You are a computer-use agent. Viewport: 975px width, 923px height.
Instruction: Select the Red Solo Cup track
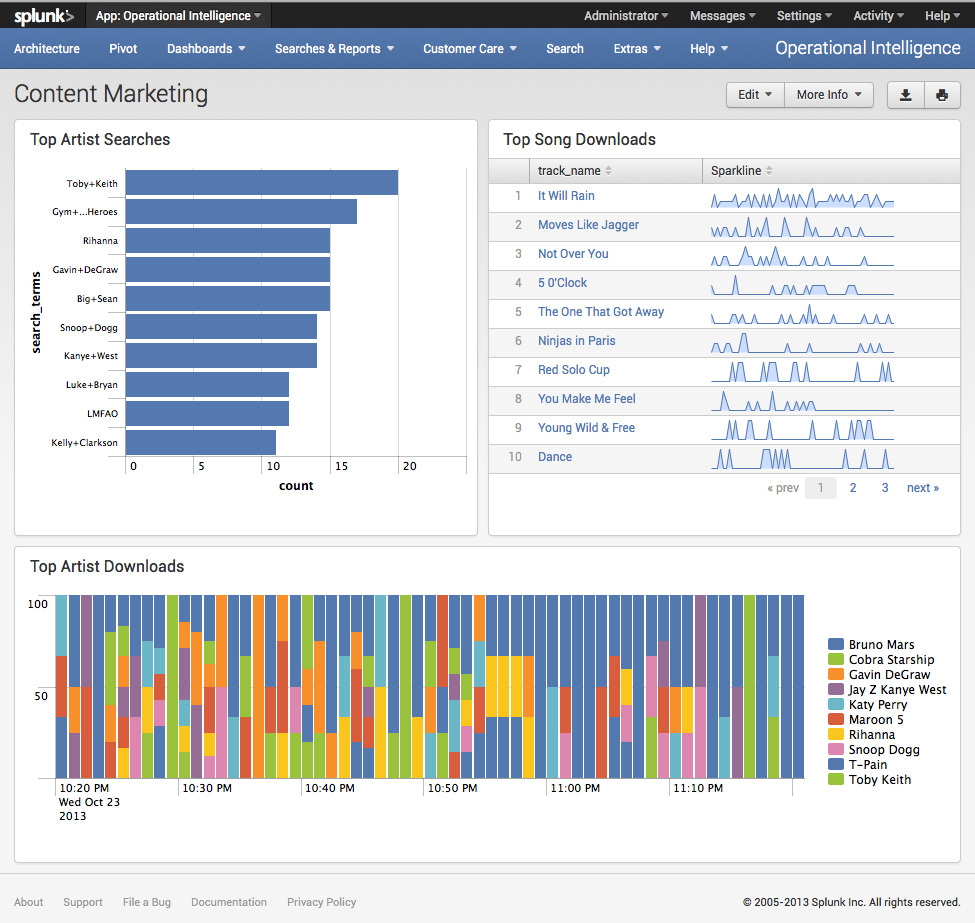click(x=573, y=370)
